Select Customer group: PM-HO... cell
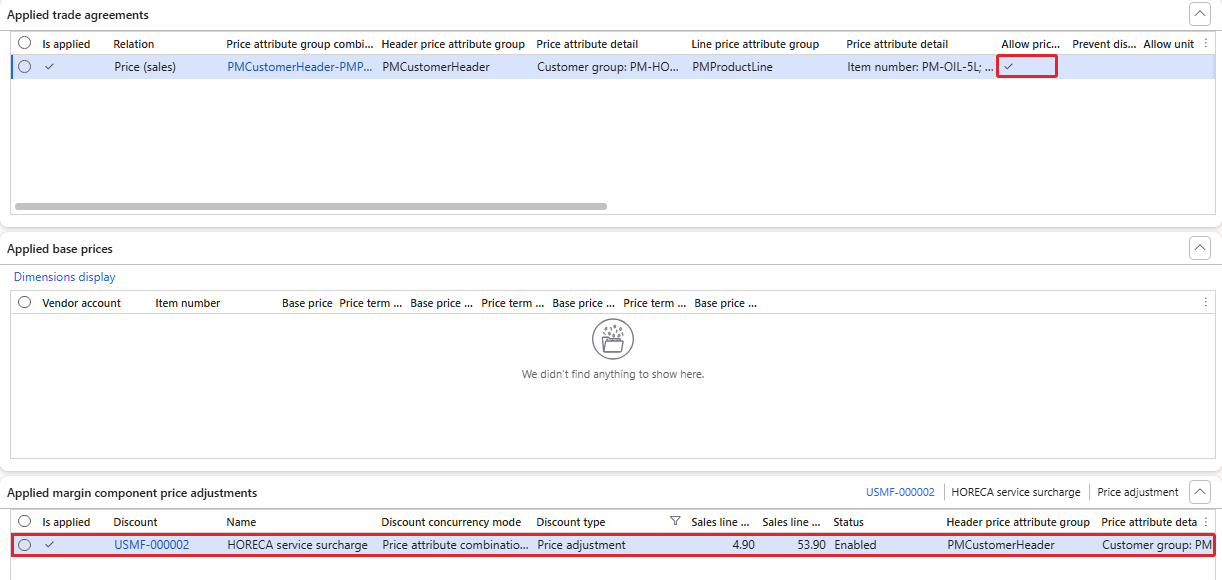Viewport: 1222px width, 580px height. [608, 67]
